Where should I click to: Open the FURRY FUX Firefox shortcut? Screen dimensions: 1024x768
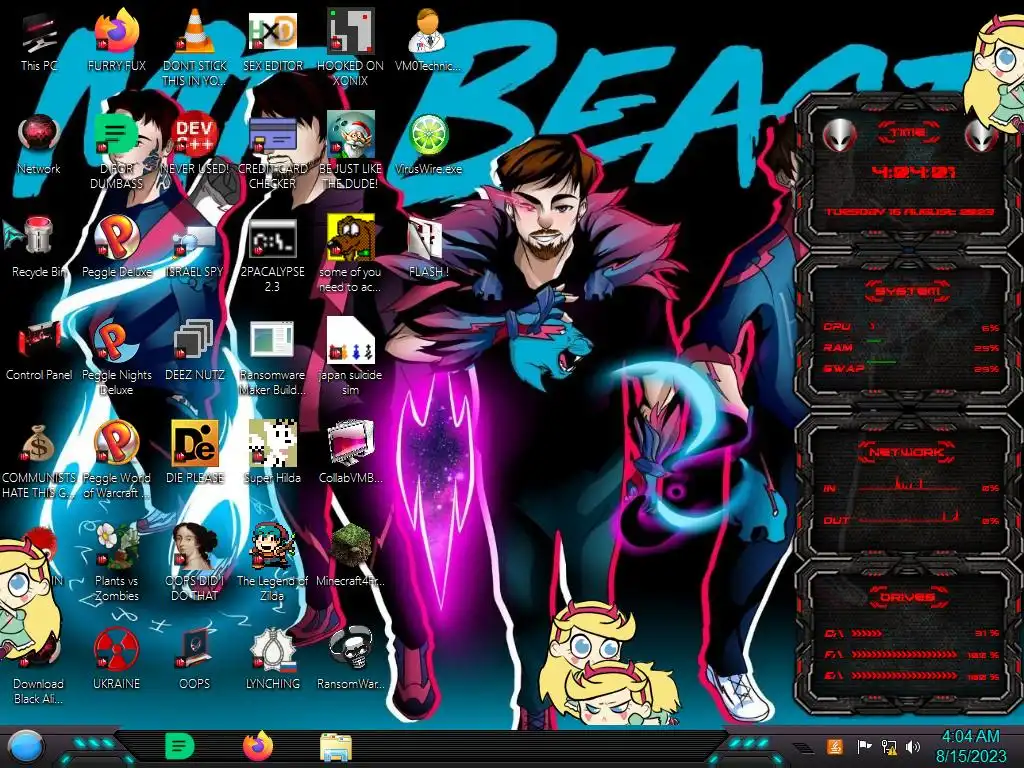(x=116, y=41)
